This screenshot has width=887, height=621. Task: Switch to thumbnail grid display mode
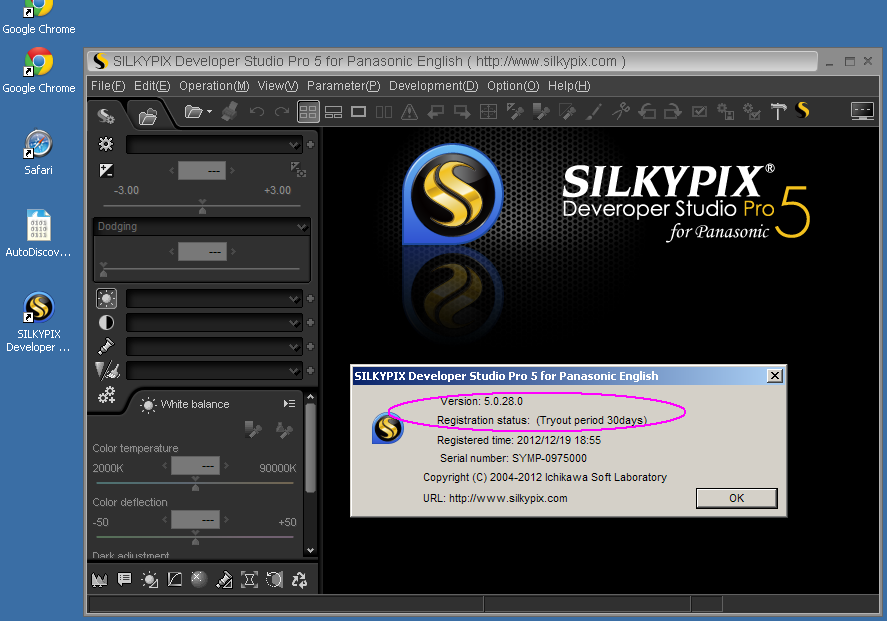click(308, 112)
